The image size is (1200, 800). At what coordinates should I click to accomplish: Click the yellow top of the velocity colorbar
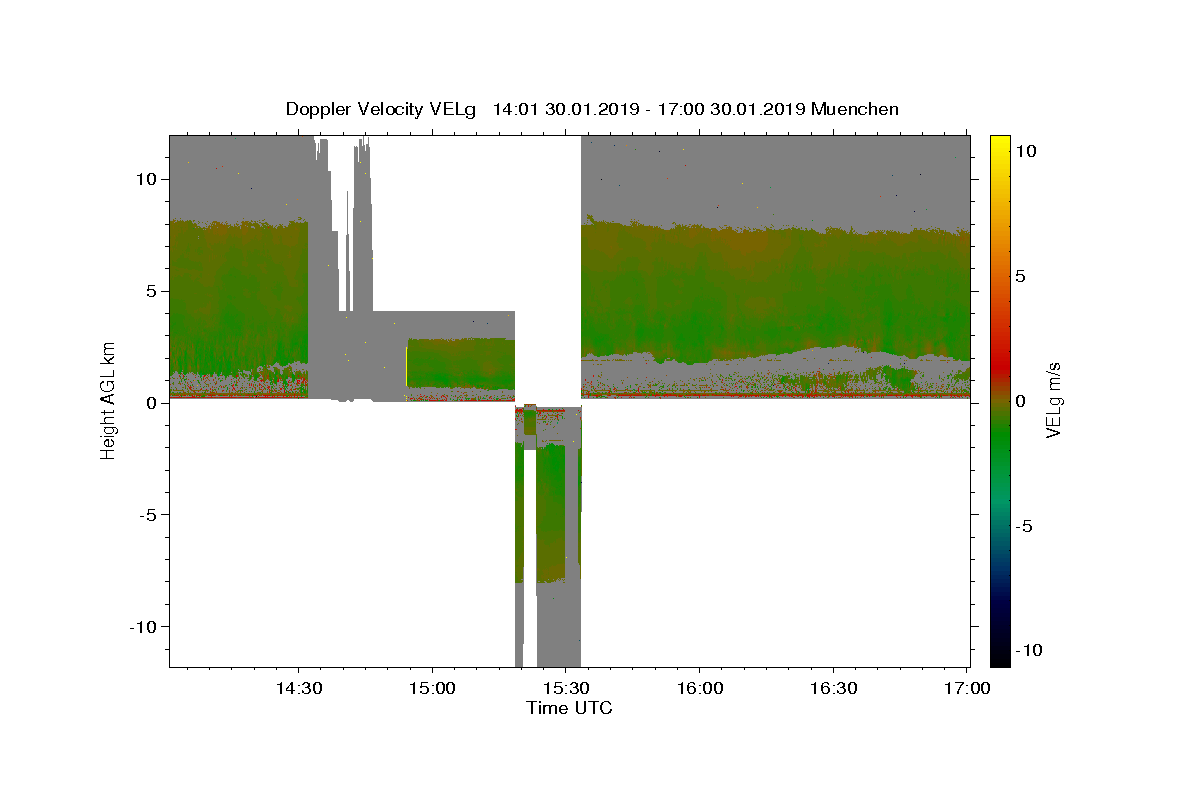click(x=999, y=148)
